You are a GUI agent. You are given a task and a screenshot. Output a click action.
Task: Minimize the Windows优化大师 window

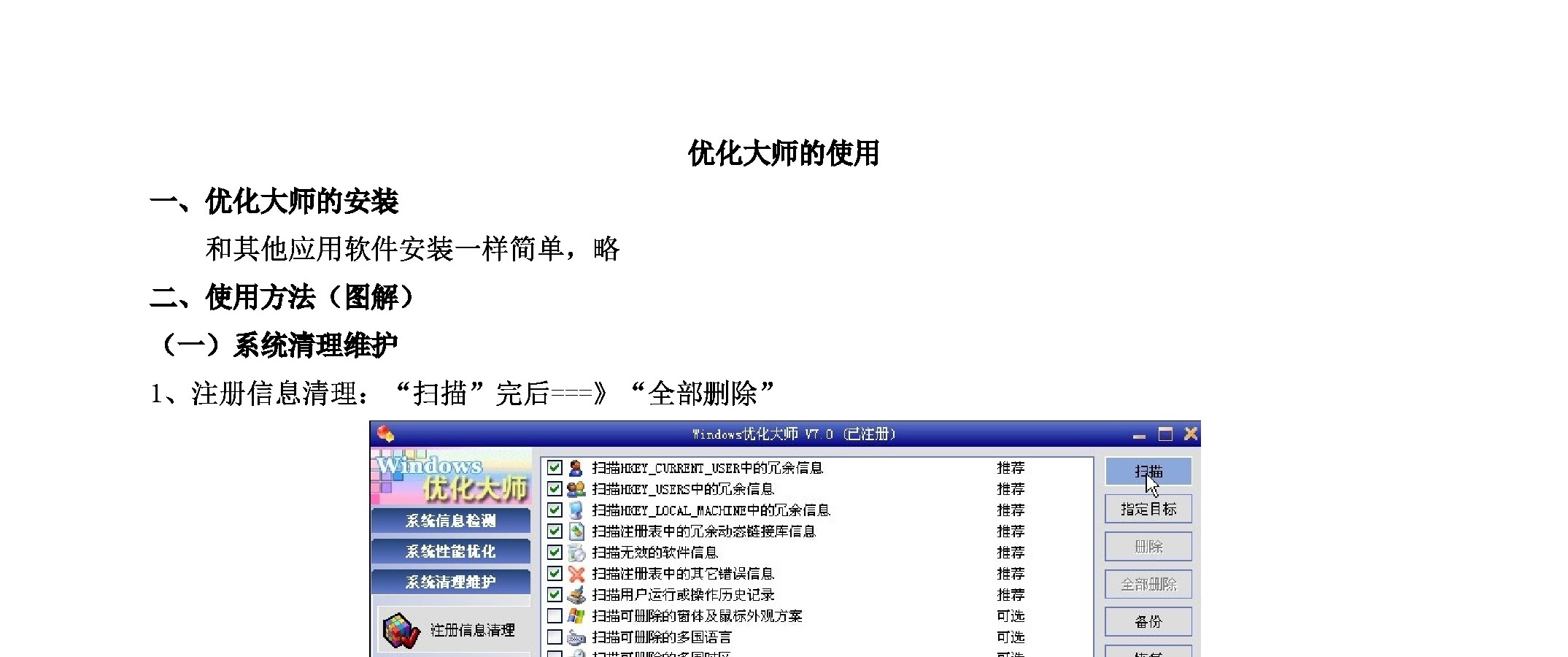pos(1139,435)
